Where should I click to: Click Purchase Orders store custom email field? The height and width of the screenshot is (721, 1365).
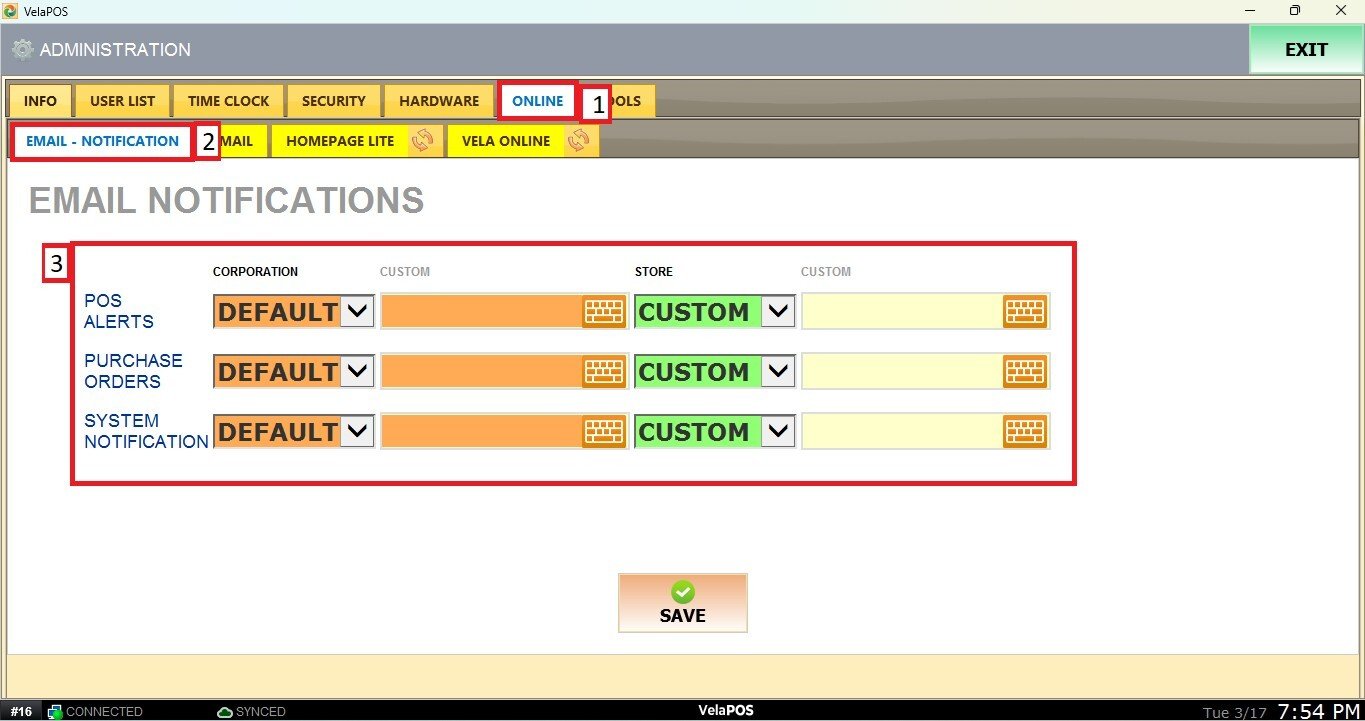pos(902,372)
